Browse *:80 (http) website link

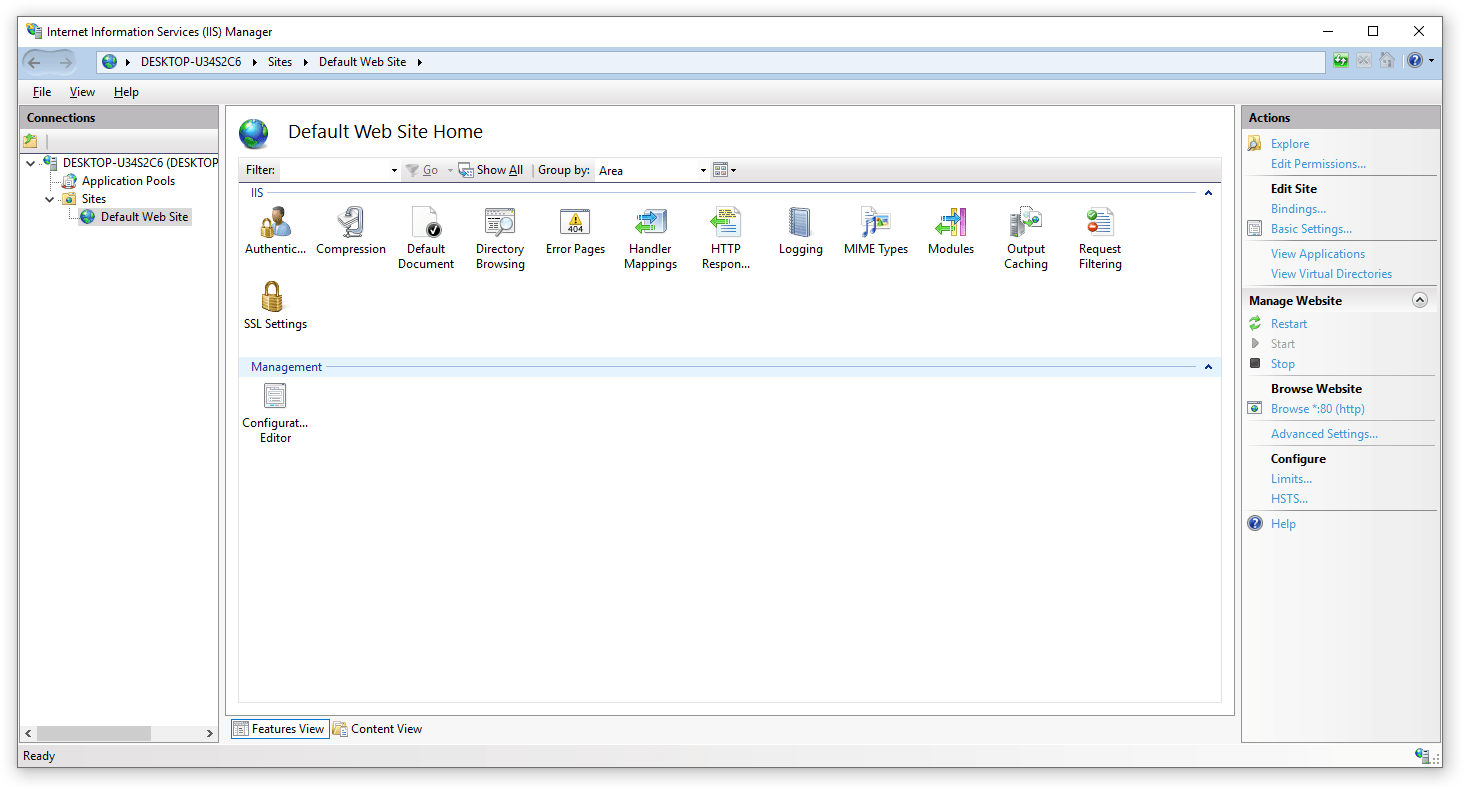[x=1318, y=409]
